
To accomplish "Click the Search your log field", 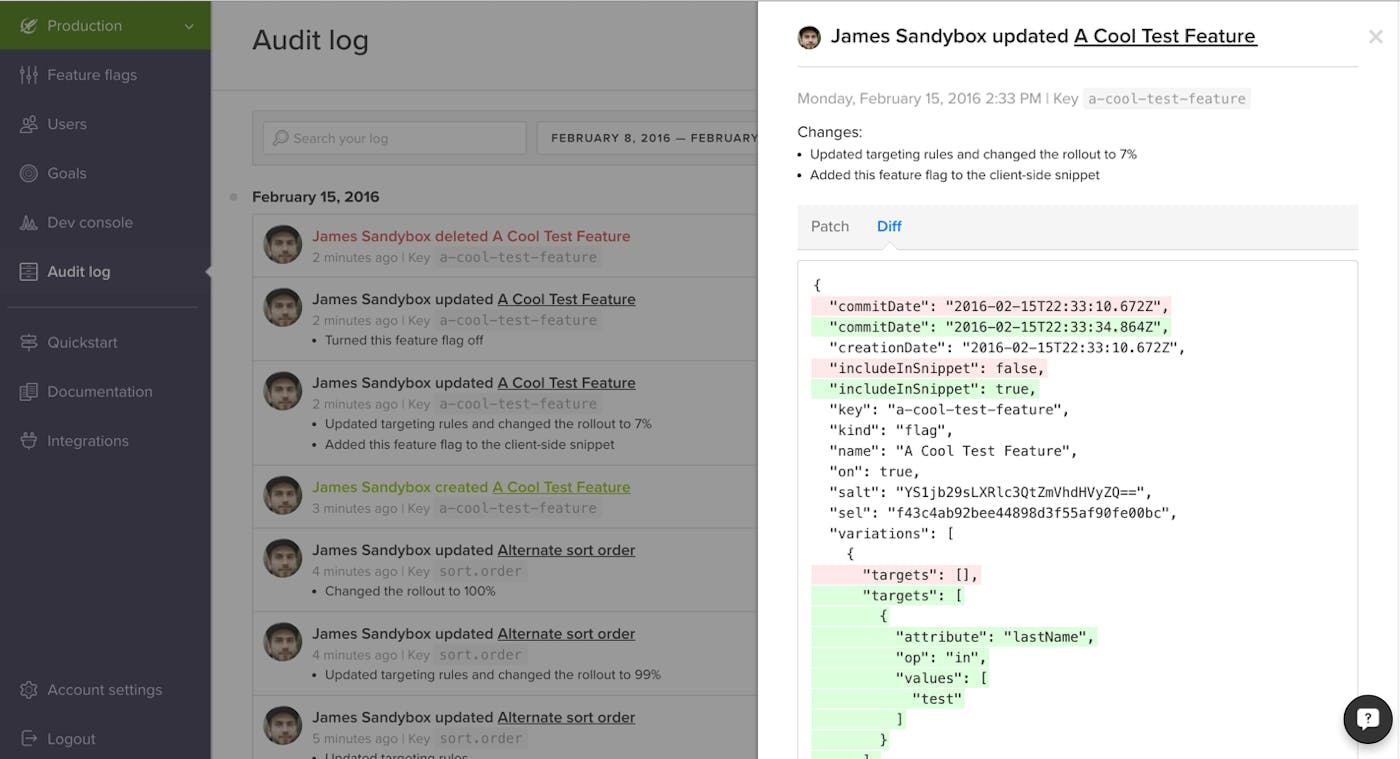I will pyautogui.click(x=395, y=138).
